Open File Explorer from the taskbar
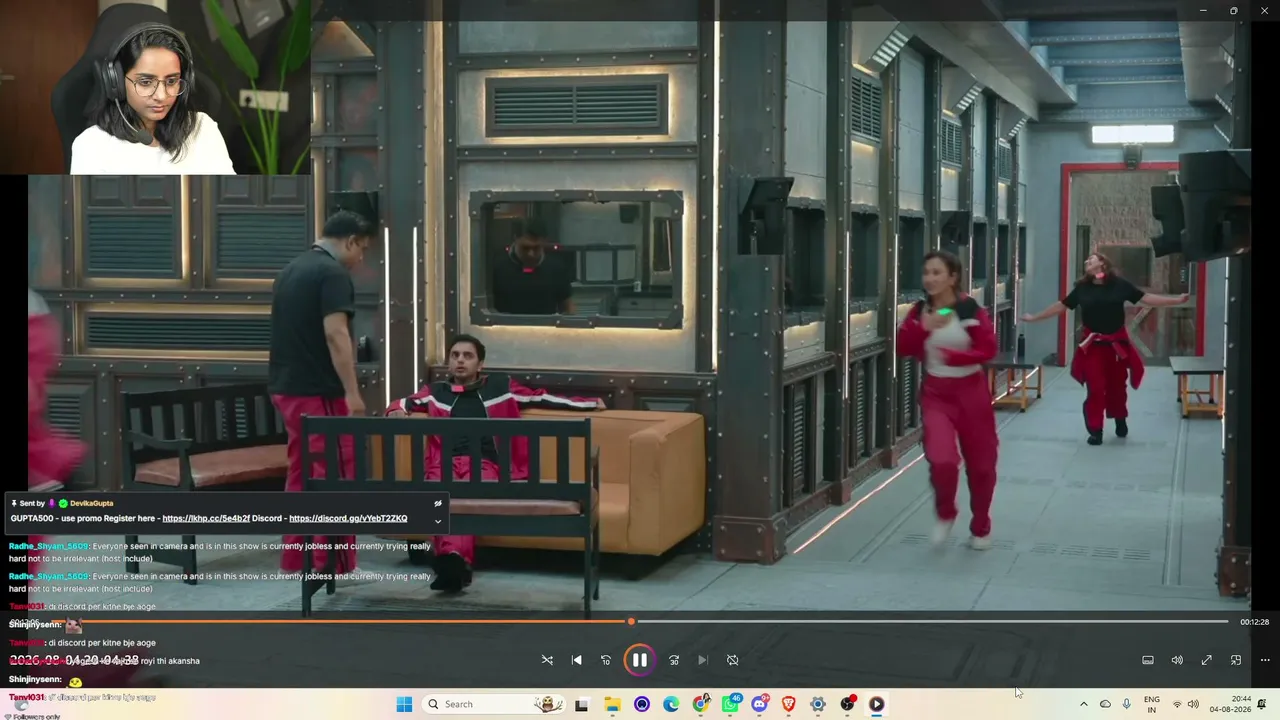 612,704
